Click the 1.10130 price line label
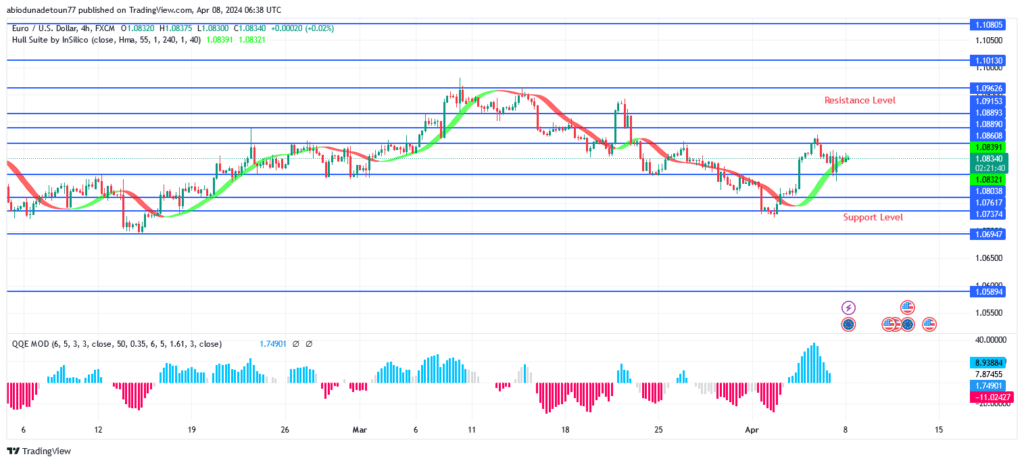The image size is (1024, 463). 989,60
